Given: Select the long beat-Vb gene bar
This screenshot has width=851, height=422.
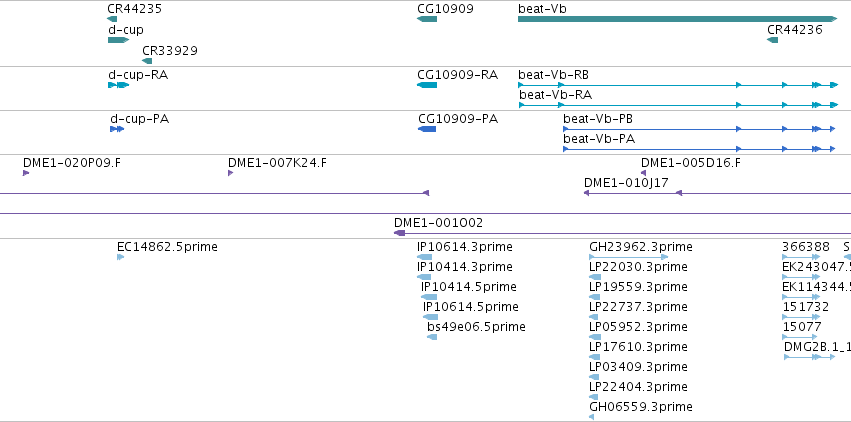Looking at the screenshot, I should [x=678, y=19].
